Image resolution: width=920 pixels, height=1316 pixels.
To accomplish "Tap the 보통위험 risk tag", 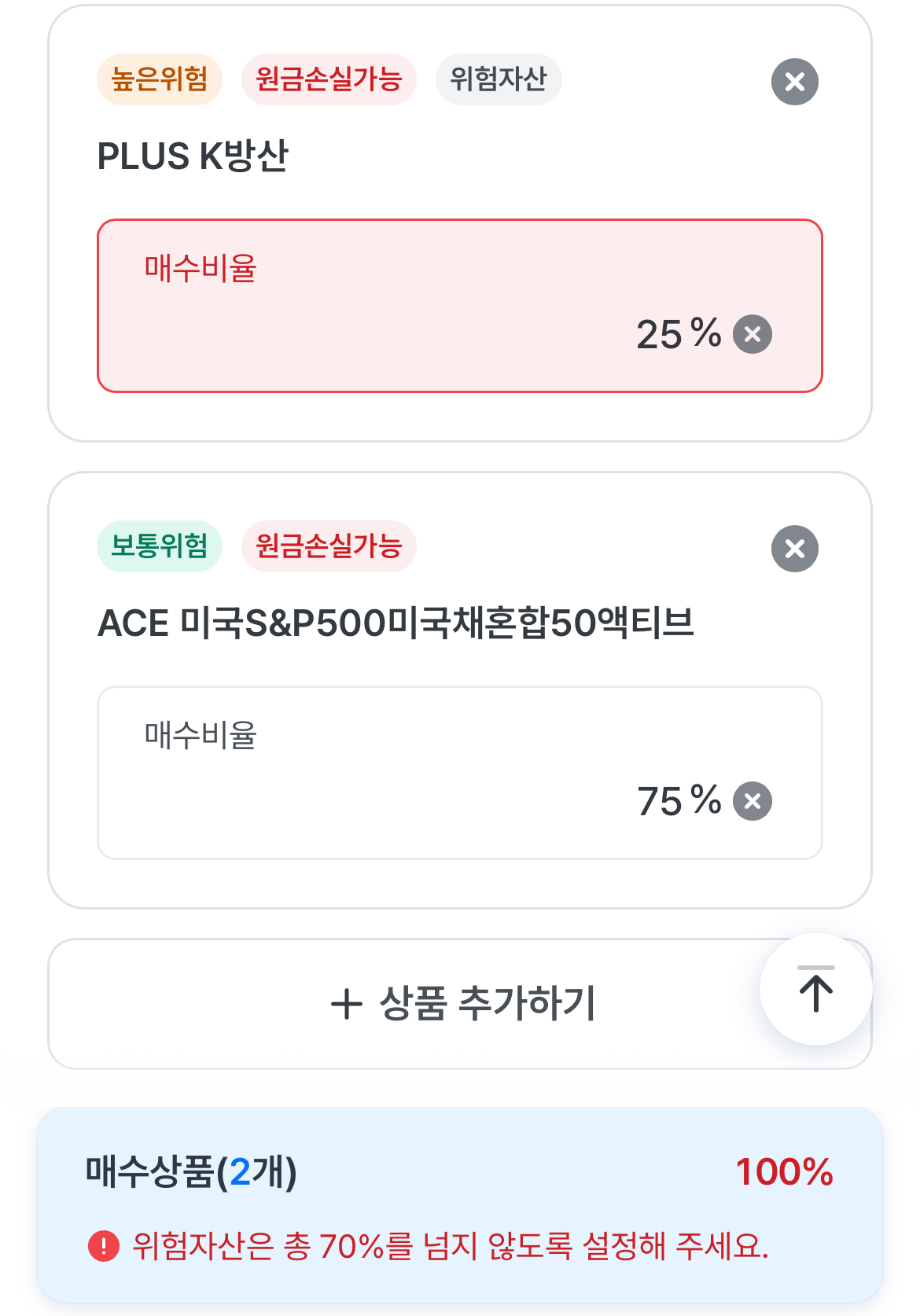I will click(x=160, y=546).
